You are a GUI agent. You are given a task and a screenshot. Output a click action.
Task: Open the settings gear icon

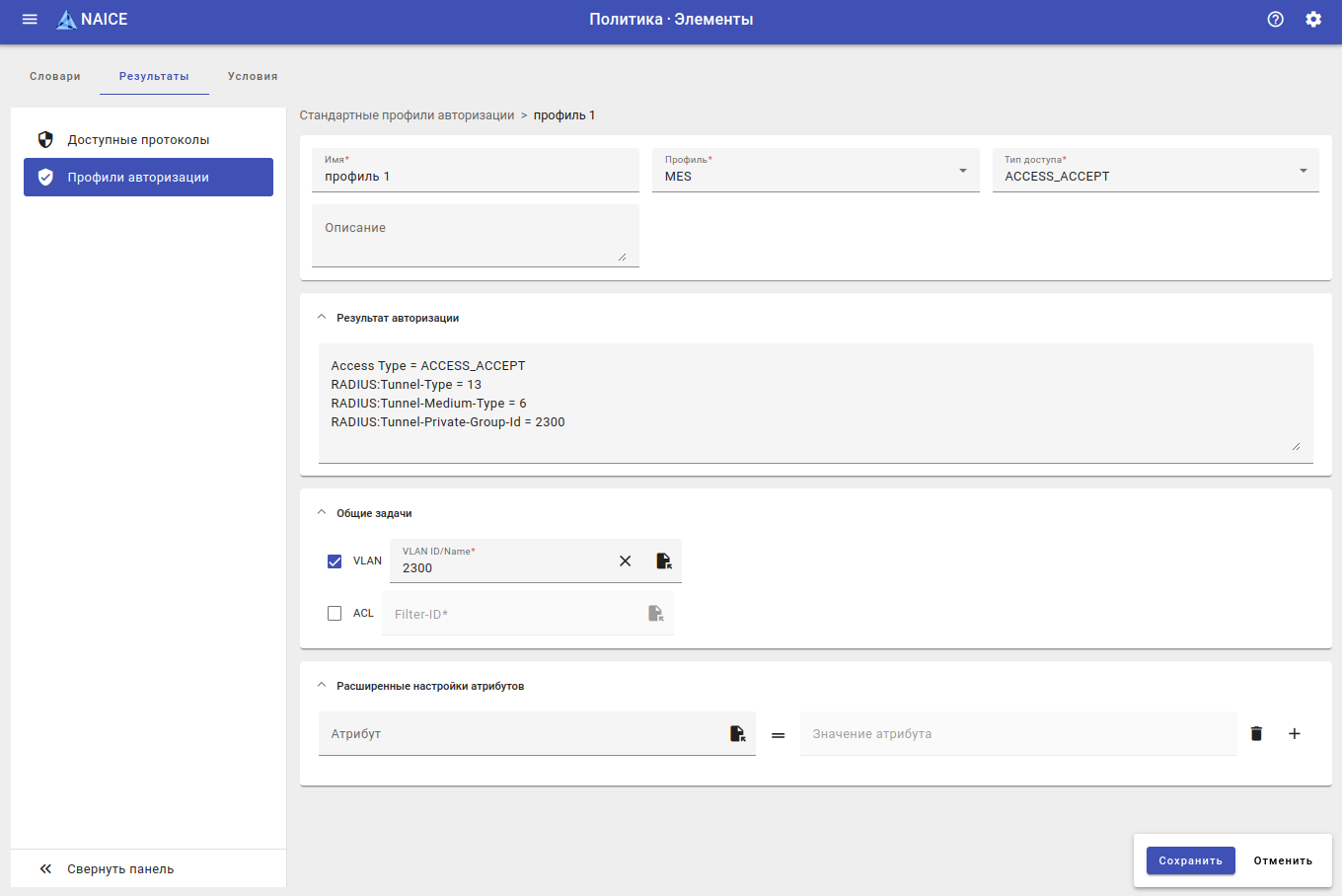pyautogui.click(x=1312, y=20)
